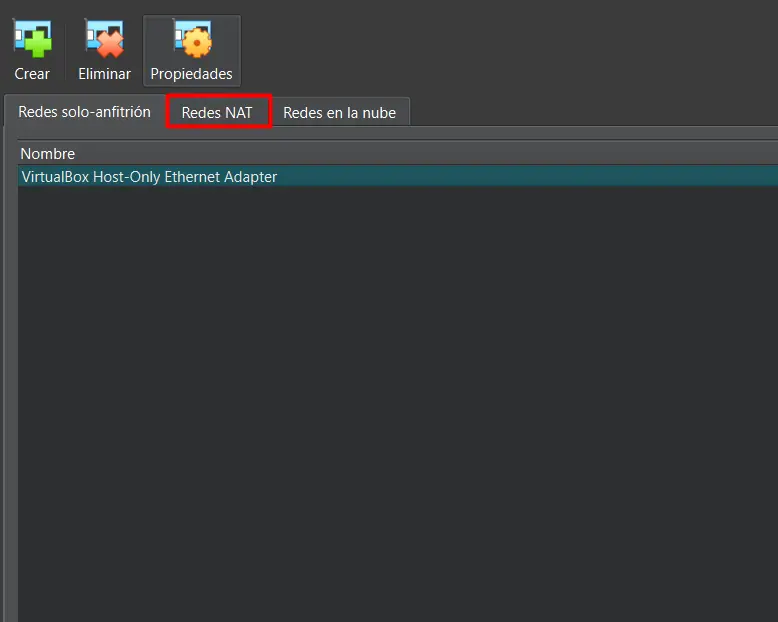
Task: Click the Eliminar network icon
Action: coord(104,40)
